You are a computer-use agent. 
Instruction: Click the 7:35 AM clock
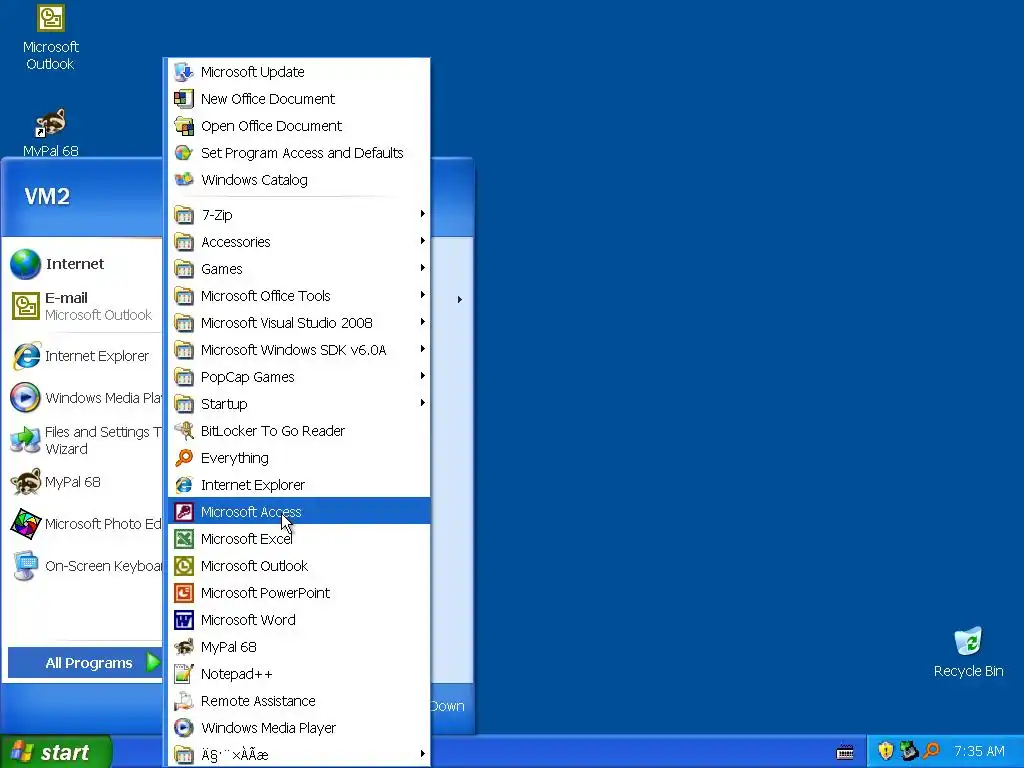979,751
